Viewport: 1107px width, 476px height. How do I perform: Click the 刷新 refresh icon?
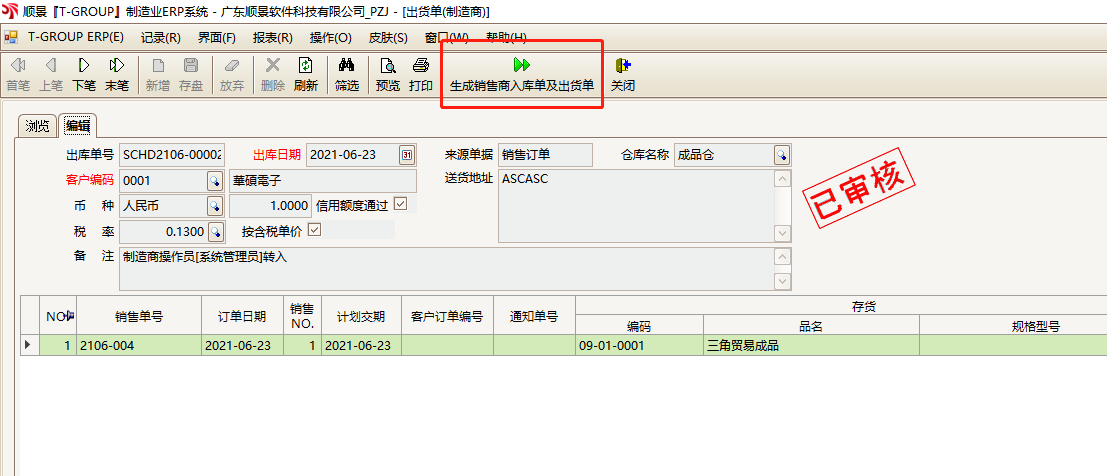(306, 74)
